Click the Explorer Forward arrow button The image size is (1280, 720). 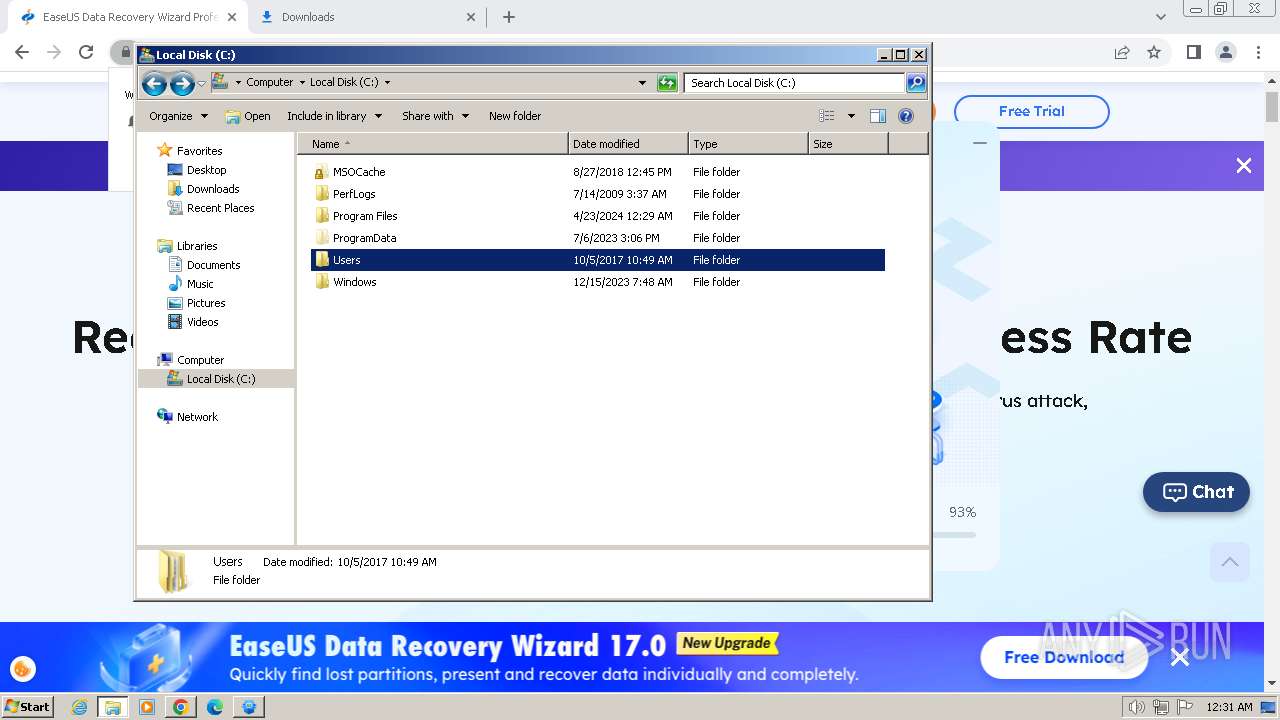(182, 83)
